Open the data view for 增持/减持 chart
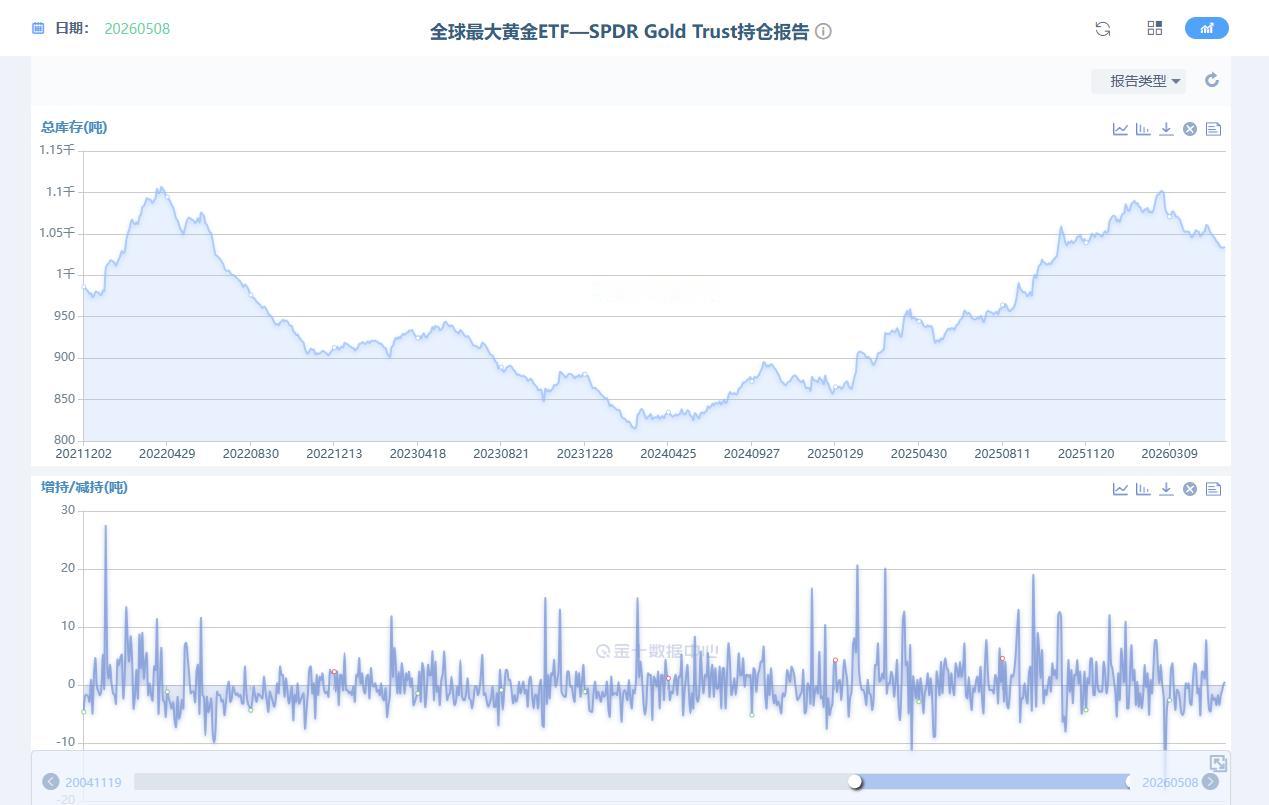 [x=1213, y=489]
